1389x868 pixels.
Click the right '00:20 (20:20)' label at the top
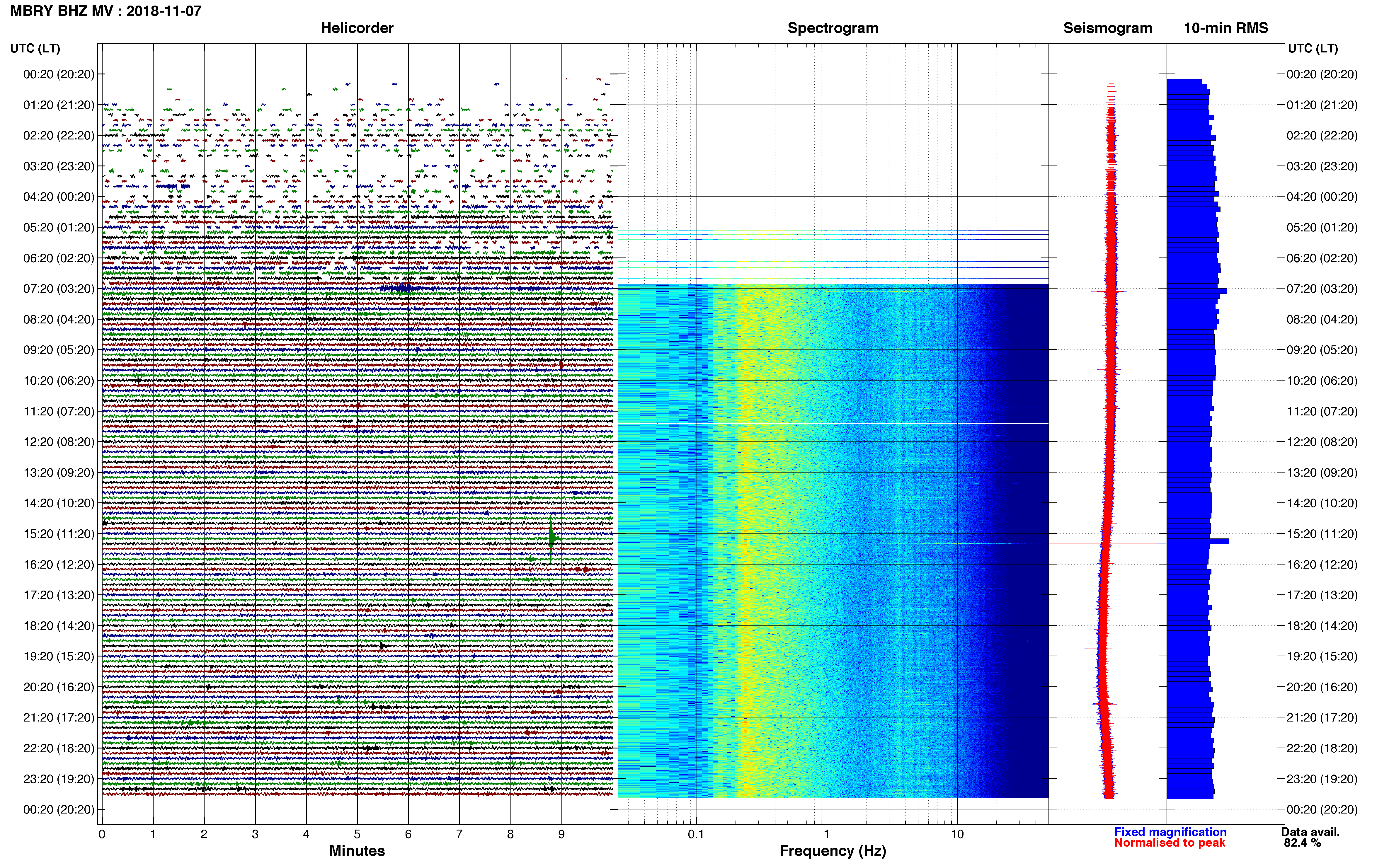coord(1322,74)
